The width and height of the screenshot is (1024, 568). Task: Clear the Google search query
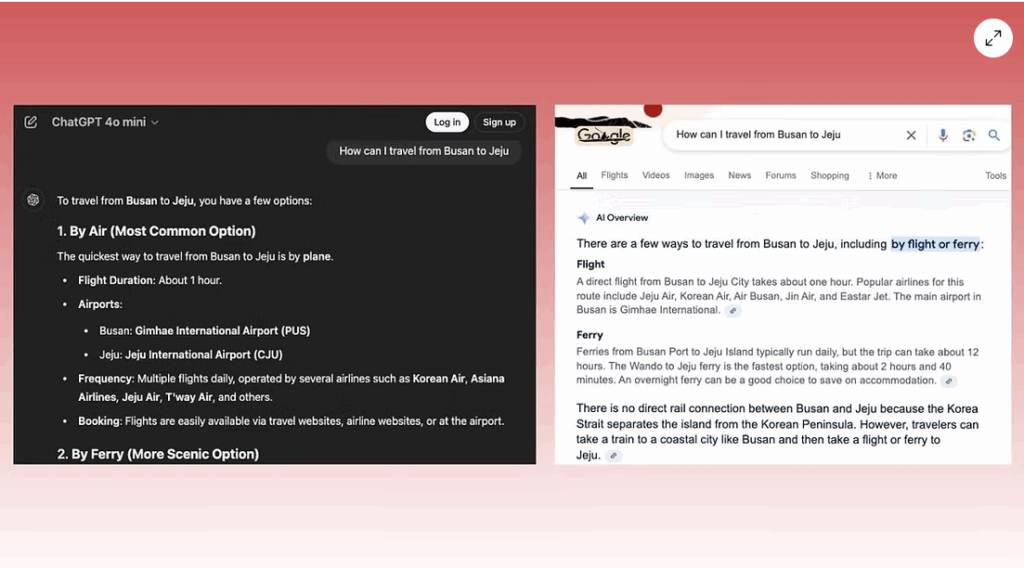[x=911, y=135]
